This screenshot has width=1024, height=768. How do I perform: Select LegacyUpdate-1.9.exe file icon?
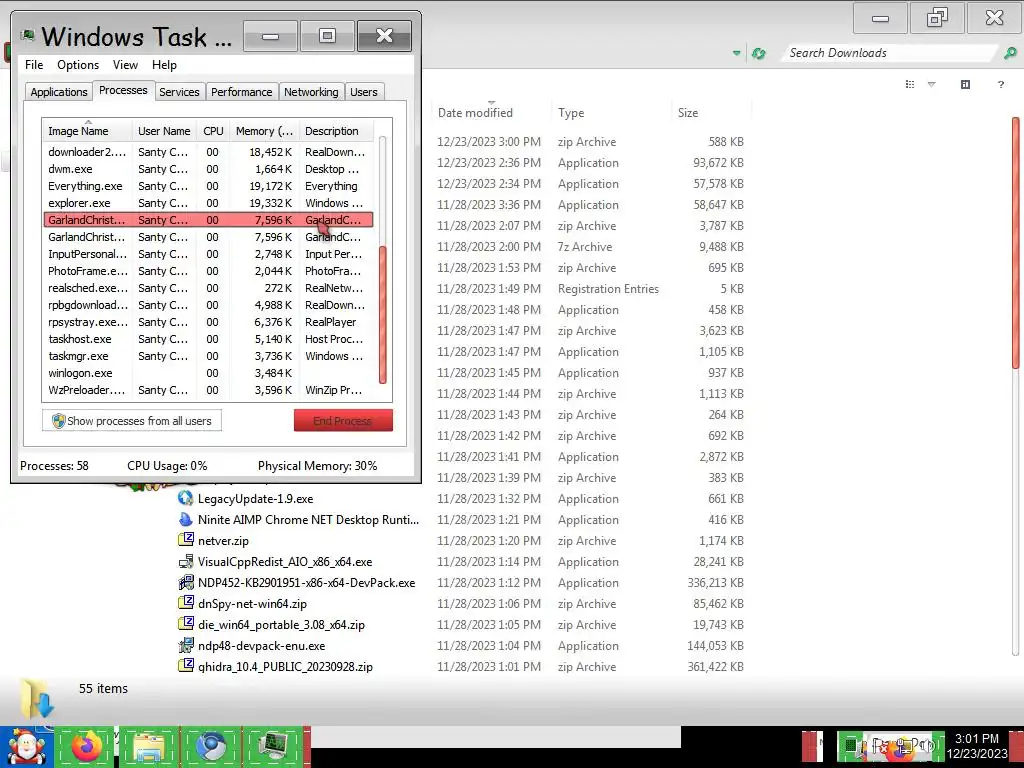click(x=186, y=498)
